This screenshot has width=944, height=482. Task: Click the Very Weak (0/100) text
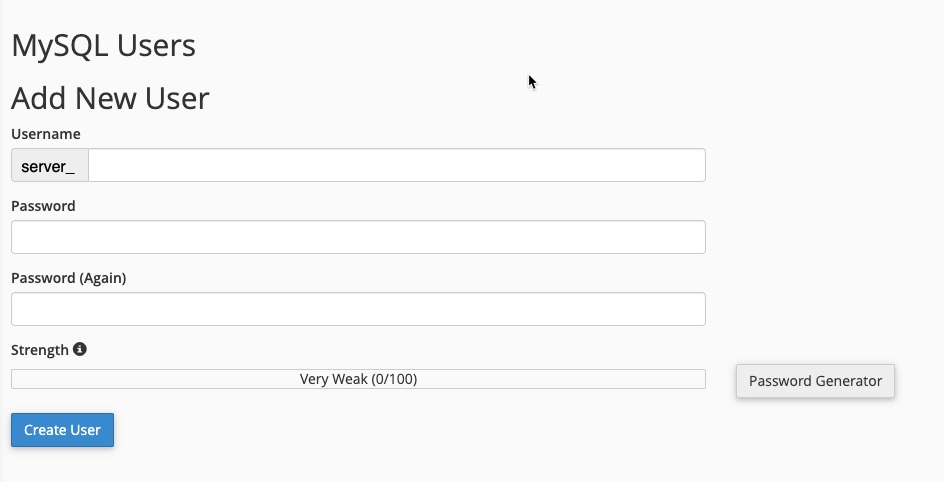(x=358, y=380)
